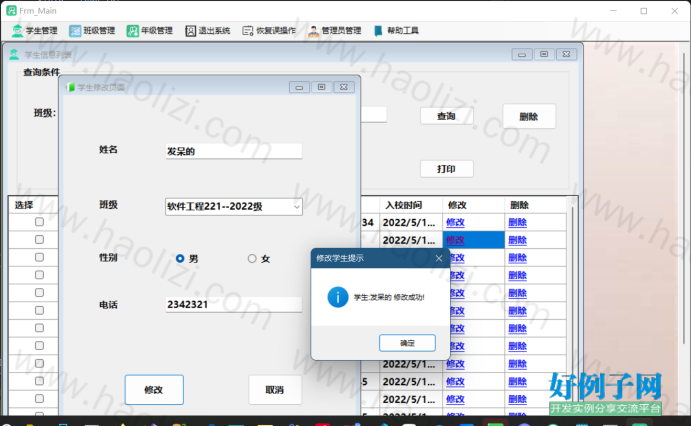Open the 管理员管理 menu
Image resolution: width=691 pixels, height=426 pixels.
click(x=335, y=31)
